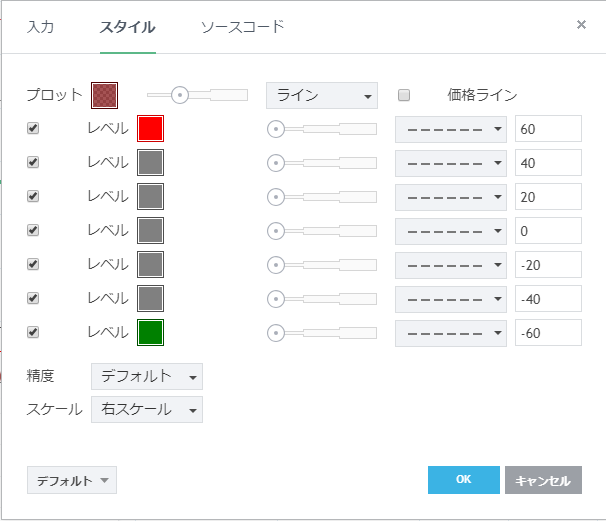Open the ライン plot type dropdown
The image size is (606, 521).
coord(321,96)
